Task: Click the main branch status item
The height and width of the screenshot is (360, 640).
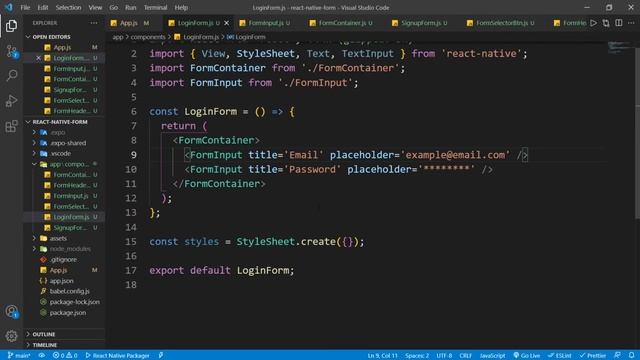Action: tap(19, 356)
